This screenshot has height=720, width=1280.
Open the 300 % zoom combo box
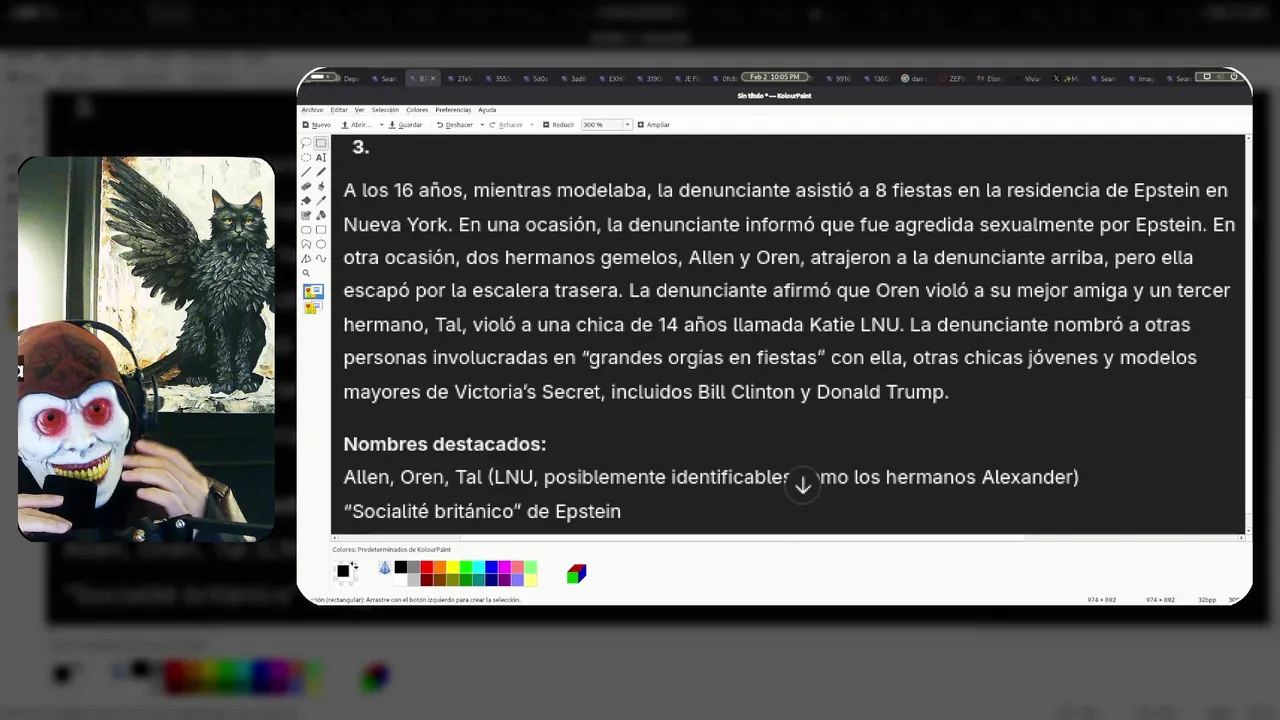point(606,125)
